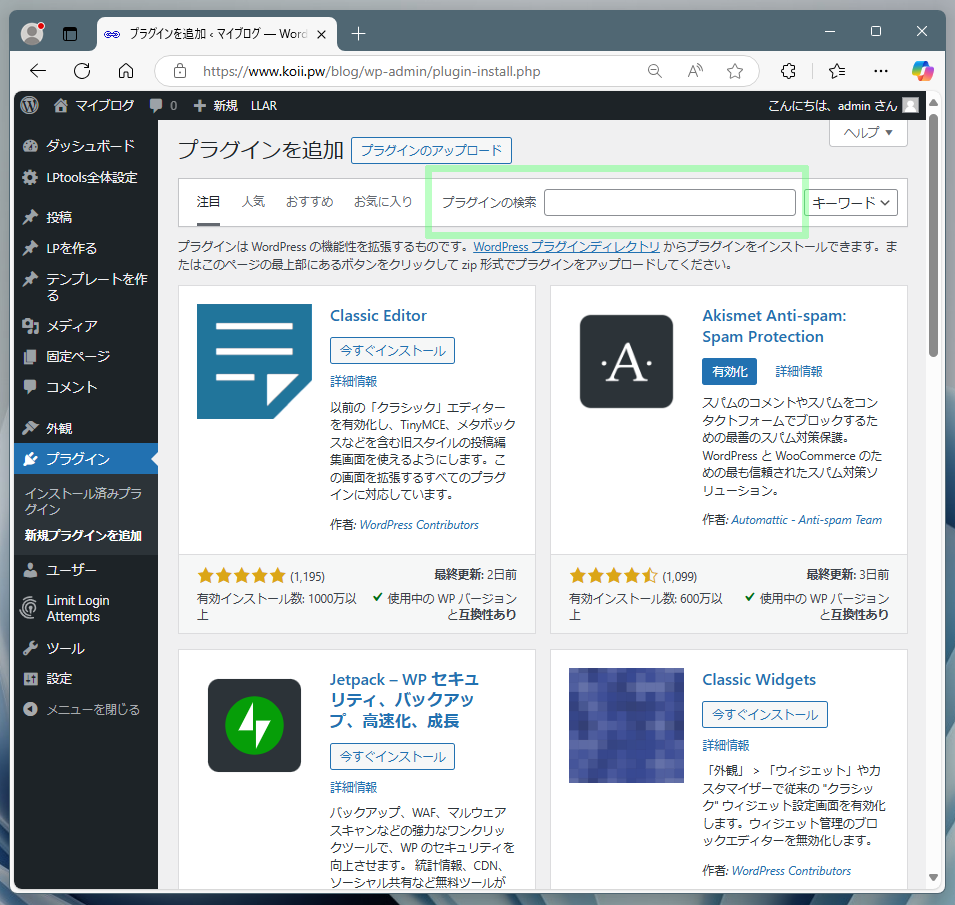This screenshot has width=955, height=905.
Task: Click the page vertical scrollbar thumb
Action: coord(933,234)
